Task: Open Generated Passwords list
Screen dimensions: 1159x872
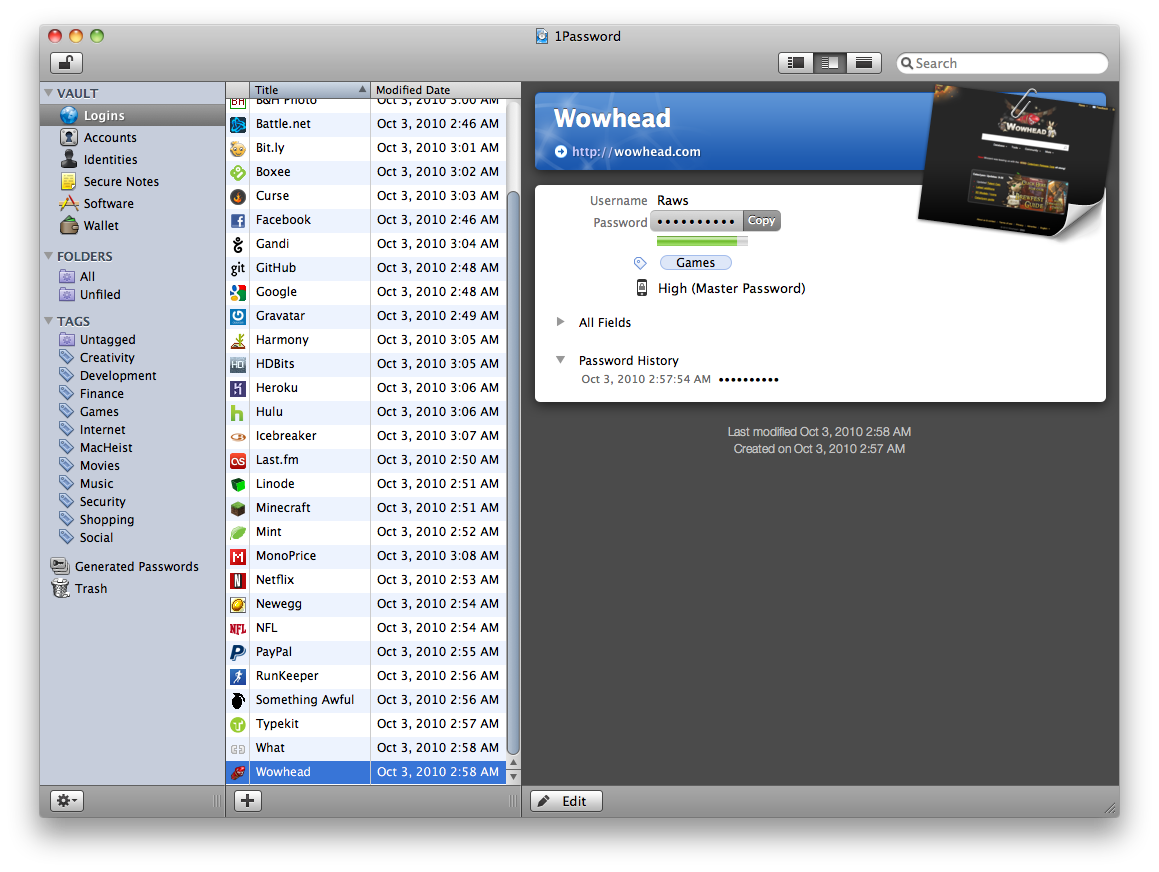Action: [x=136, y=567]
